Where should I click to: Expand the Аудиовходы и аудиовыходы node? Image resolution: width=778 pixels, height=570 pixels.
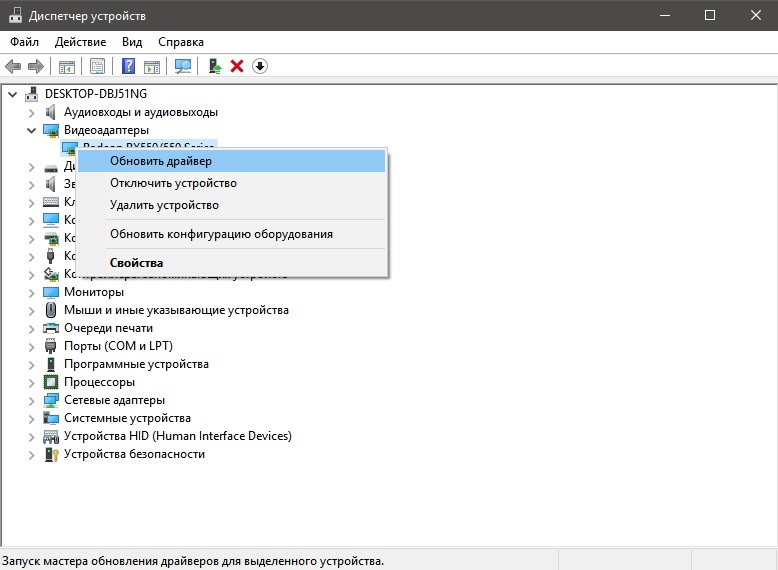point(32,113)
